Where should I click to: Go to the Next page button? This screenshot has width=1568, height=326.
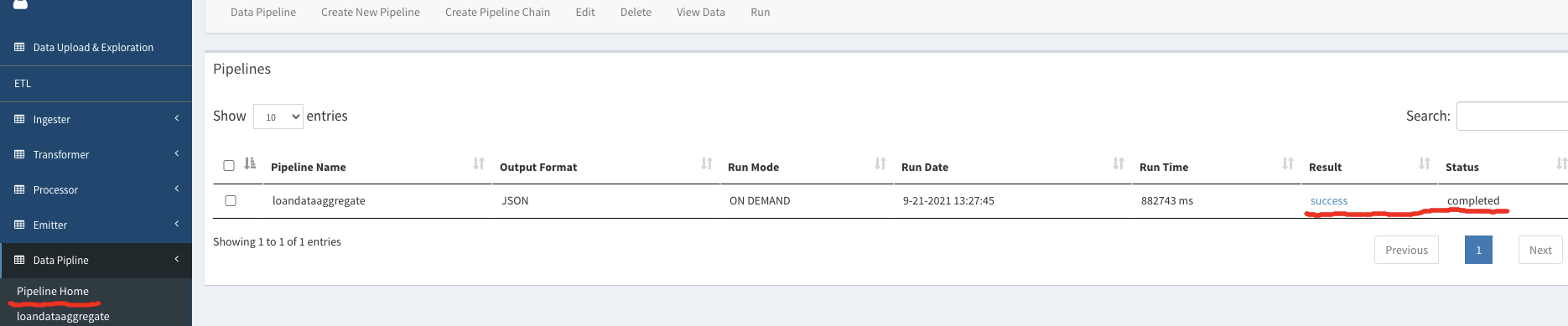click(1540, 250)
